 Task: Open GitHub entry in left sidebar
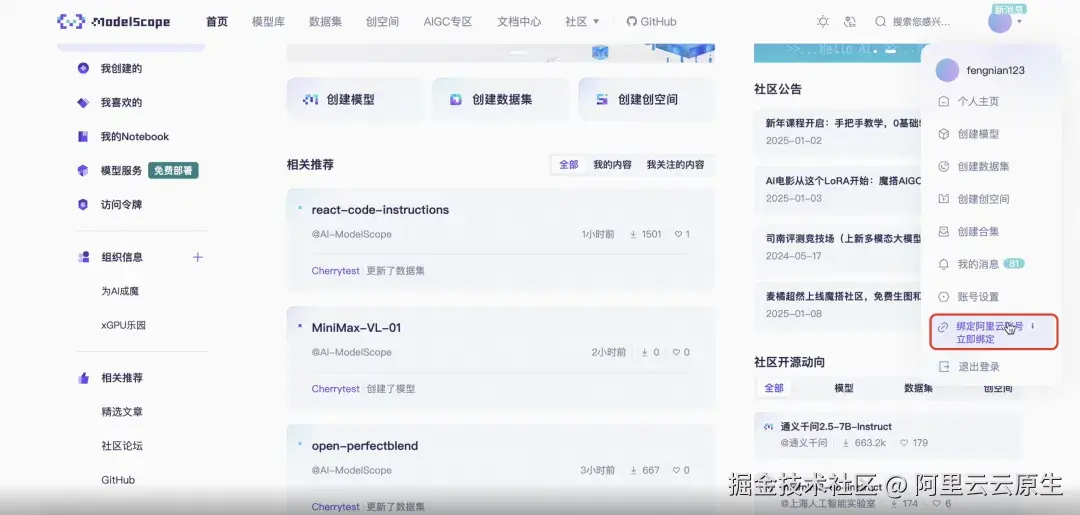coord(118,480)
